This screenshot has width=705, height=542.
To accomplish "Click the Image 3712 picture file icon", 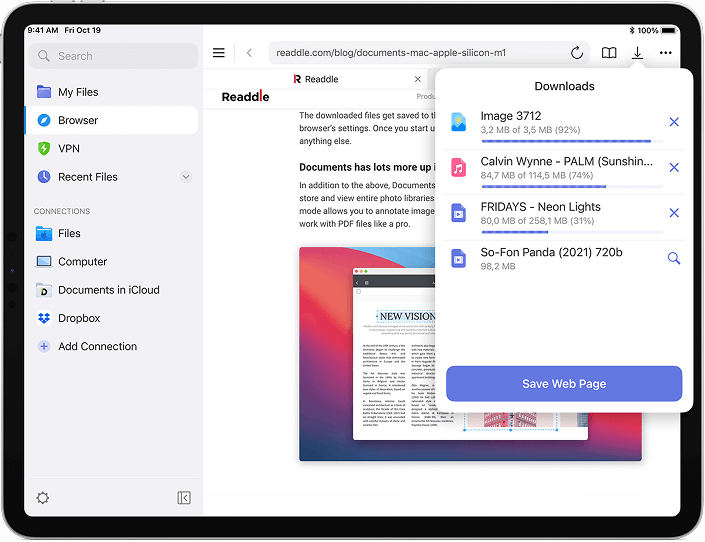I will (x=458, y=122).
